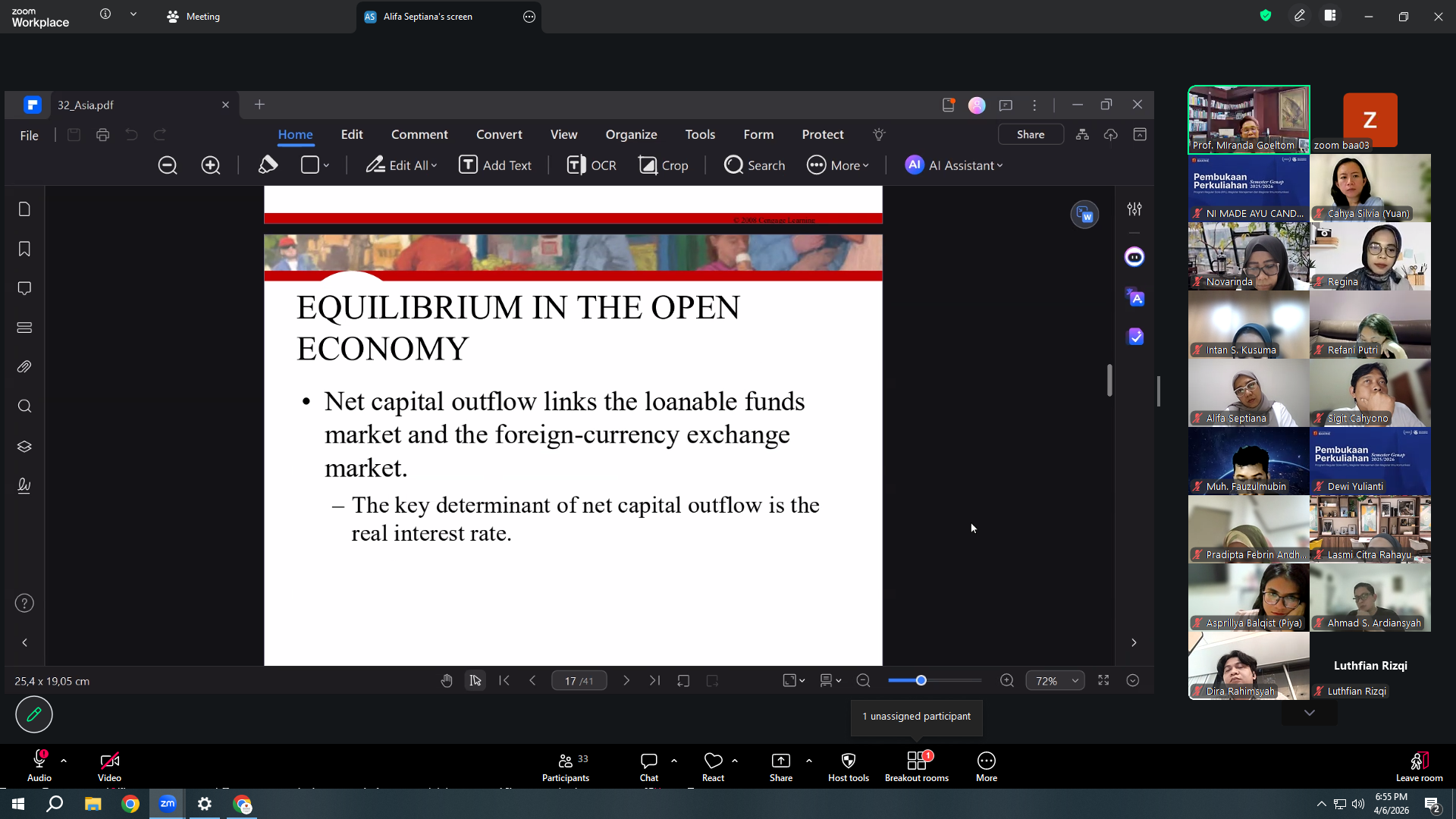Open Breakout rooms in Zoom
Viewport: 1456px width, 819px height.
(x=917, y=767)
